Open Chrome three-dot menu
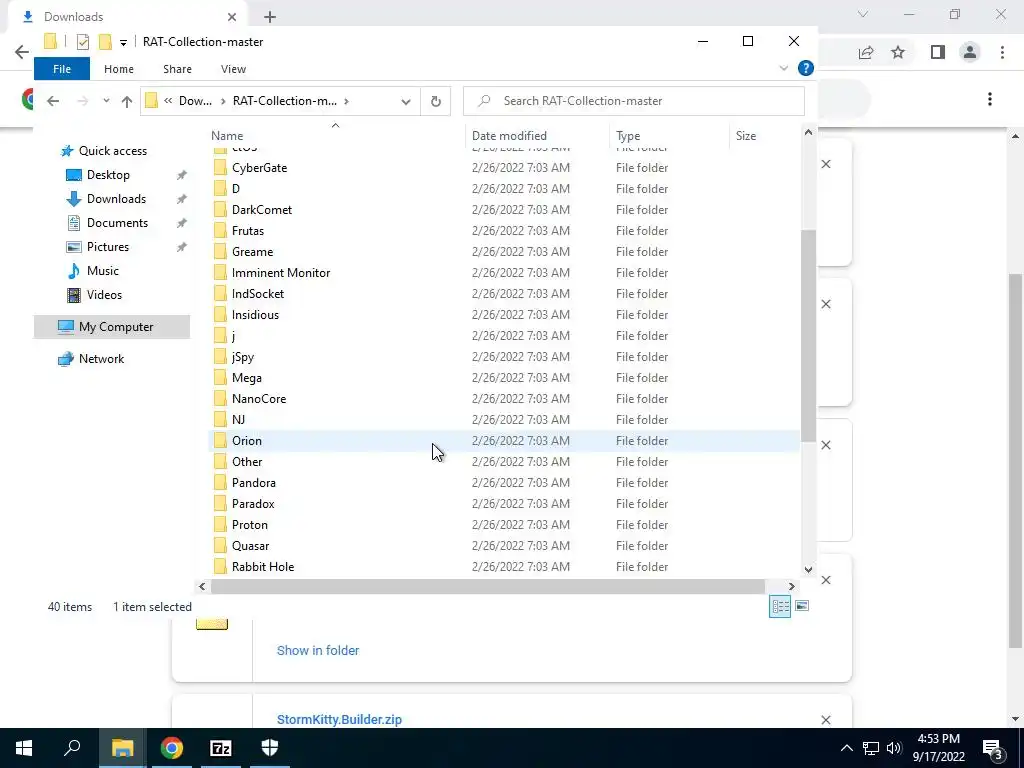 point(1002,52)
